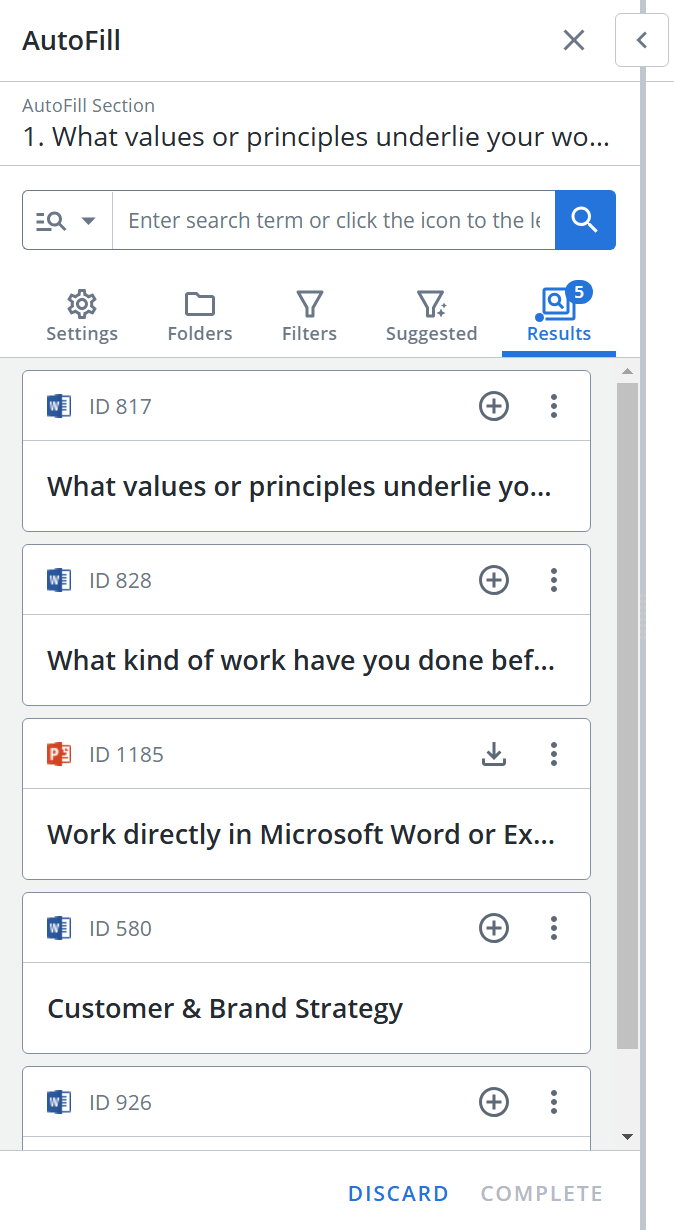Viewport: 674px width, 1230px height.
Task: Open 'Customer & Brand Strategy' result
Action: pyautogui.click(x=225, y=1008)
